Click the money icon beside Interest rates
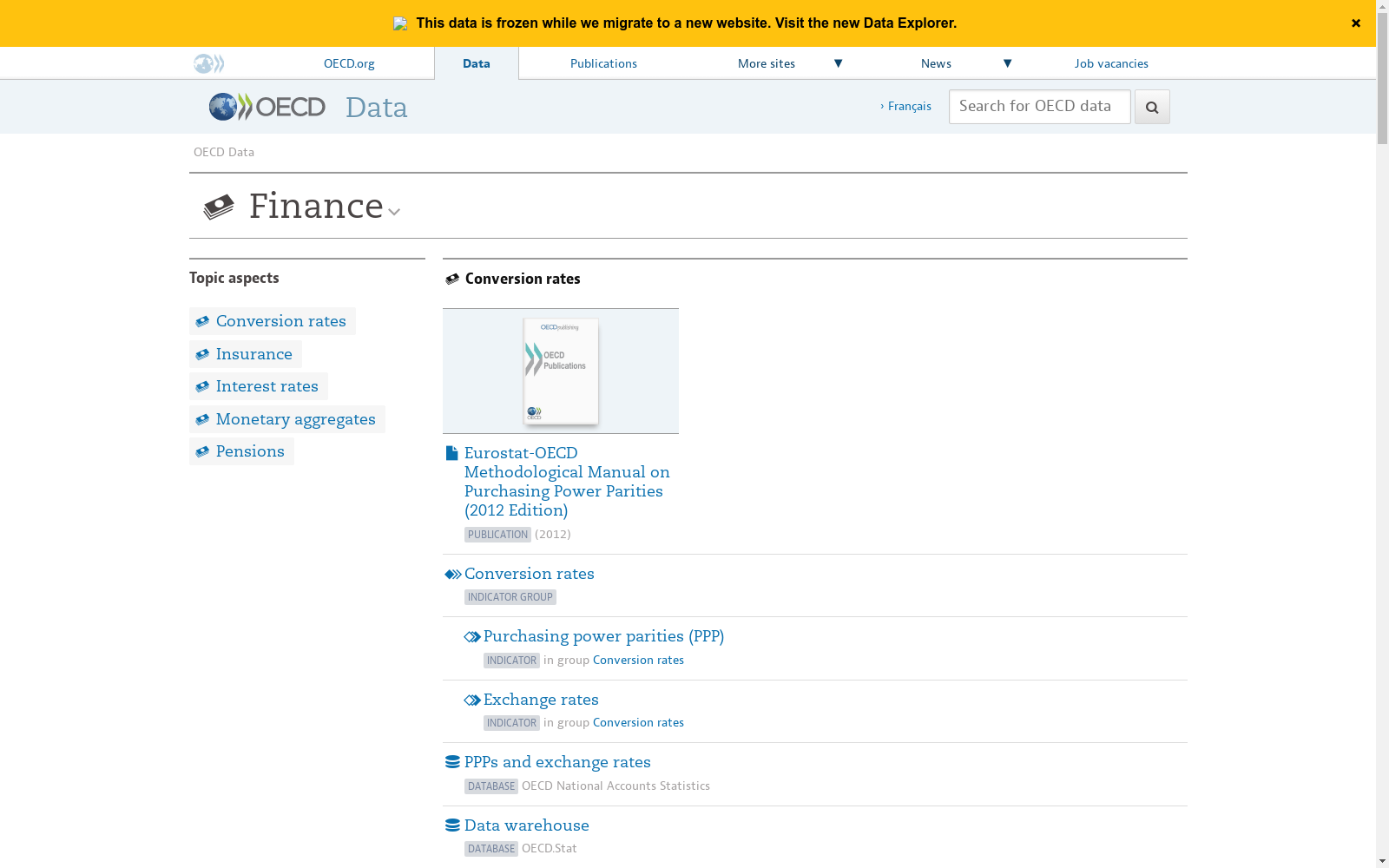 tap(202, 386)
